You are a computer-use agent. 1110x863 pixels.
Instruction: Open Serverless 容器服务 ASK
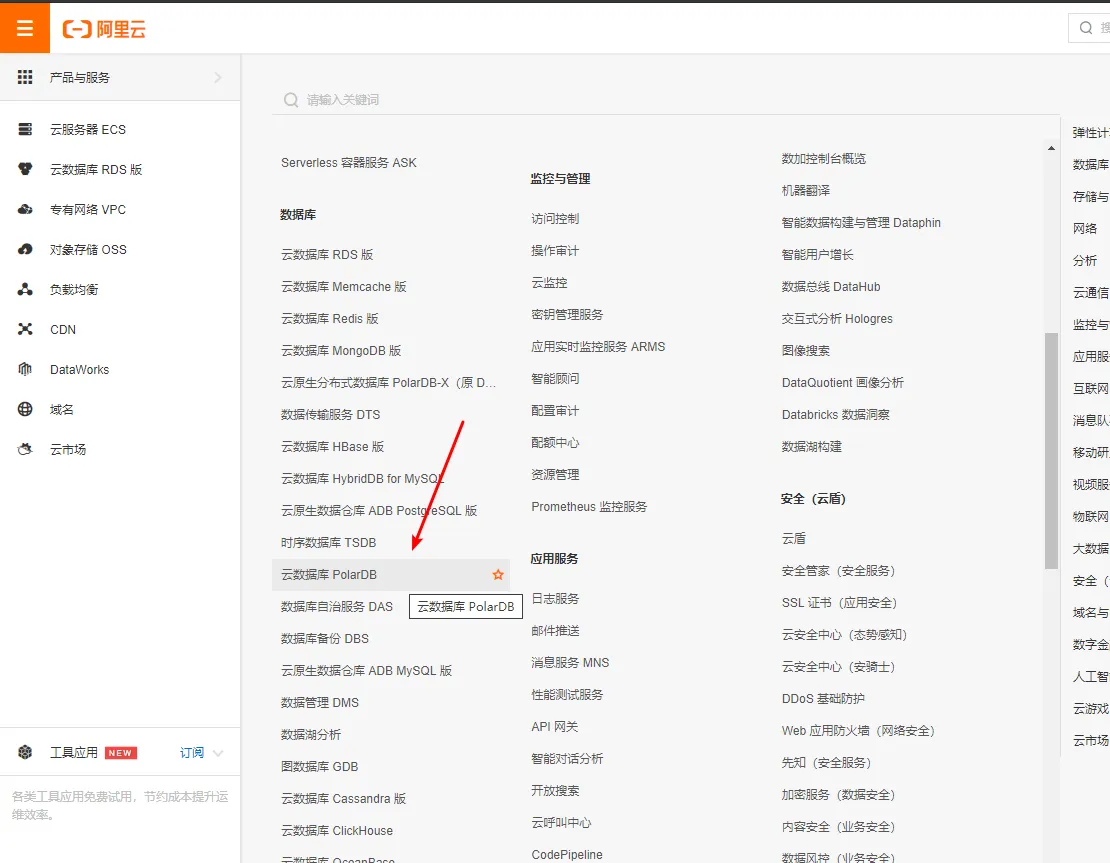pyautogui.click(x=349, y=162)
